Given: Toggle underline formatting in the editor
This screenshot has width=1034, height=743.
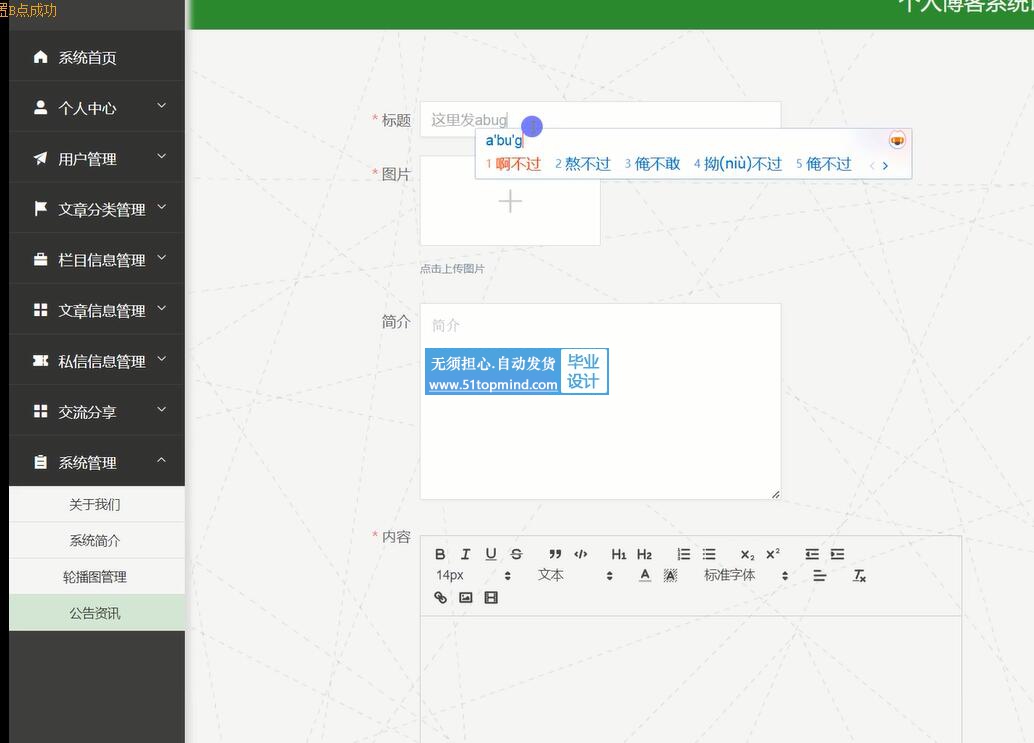Looking at the screenshot, I should pyautogui.click(x=491, y=554).
